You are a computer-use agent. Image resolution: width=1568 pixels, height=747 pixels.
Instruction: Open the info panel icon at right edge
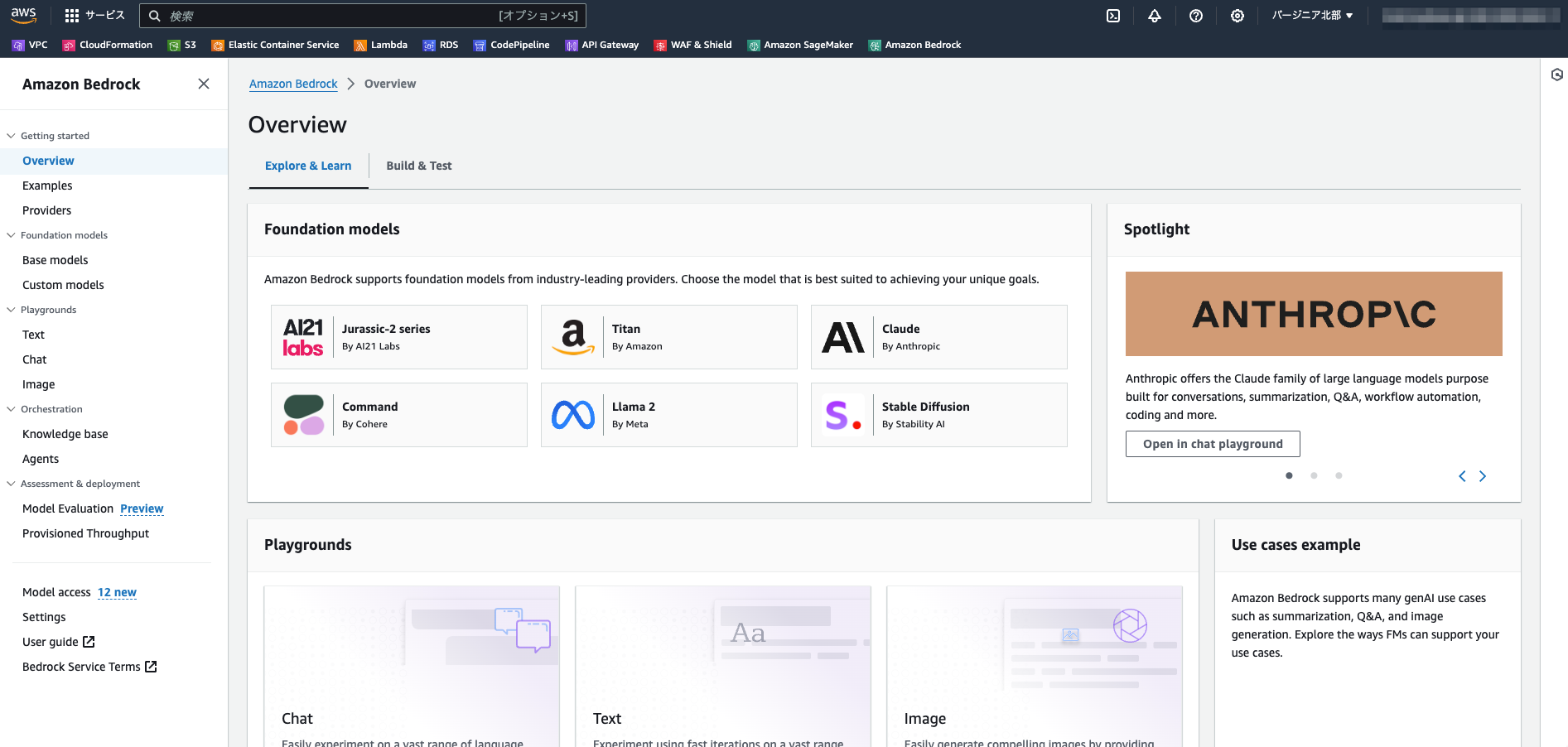1556,75
